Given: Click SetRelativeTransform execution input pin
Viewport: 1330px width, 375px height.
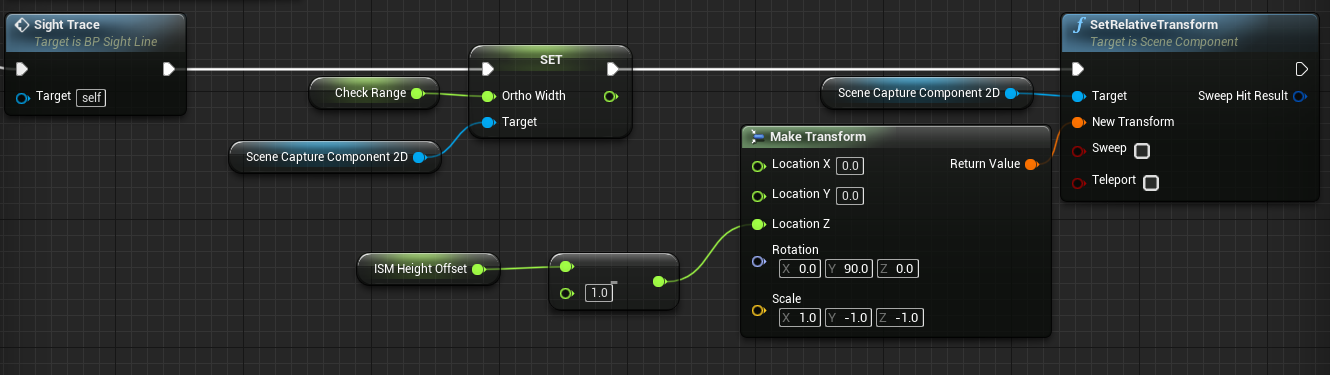Looking at the screenshot, I should 1077,69.
